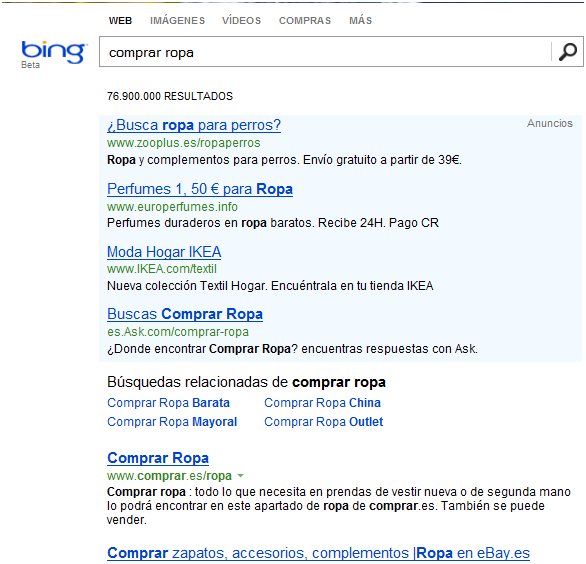Select related search Comprar Ropa Outlet
Viewport: 586px width, 564px height.
pyautogui.click(x=324, y=422)
